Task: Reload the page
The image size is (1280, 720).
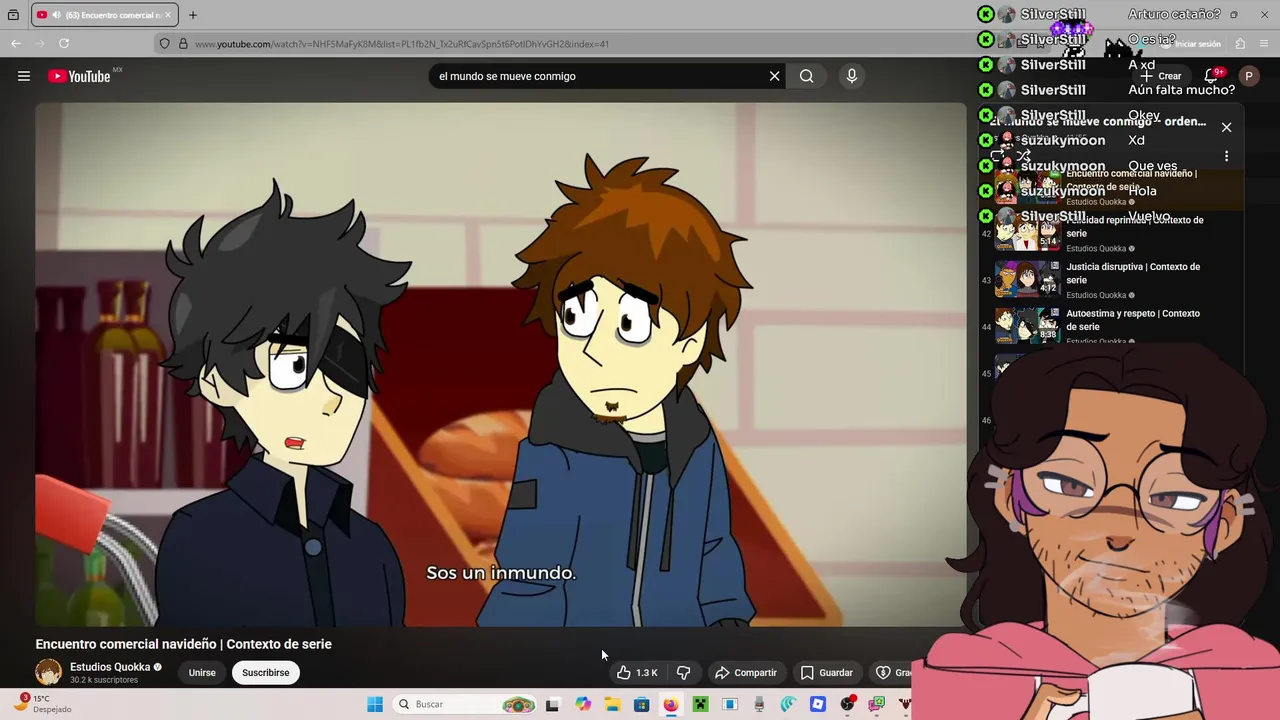Action: point(64,43)
